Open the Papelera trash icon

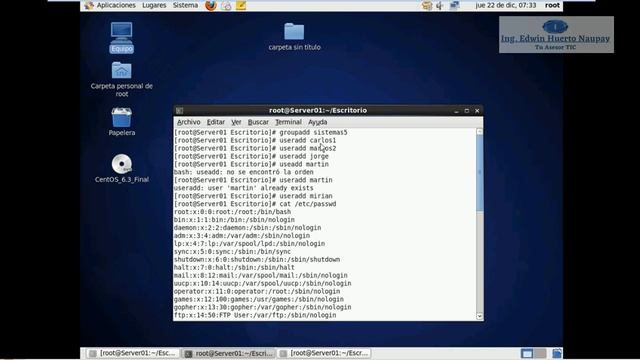click(x=122, y=122)
